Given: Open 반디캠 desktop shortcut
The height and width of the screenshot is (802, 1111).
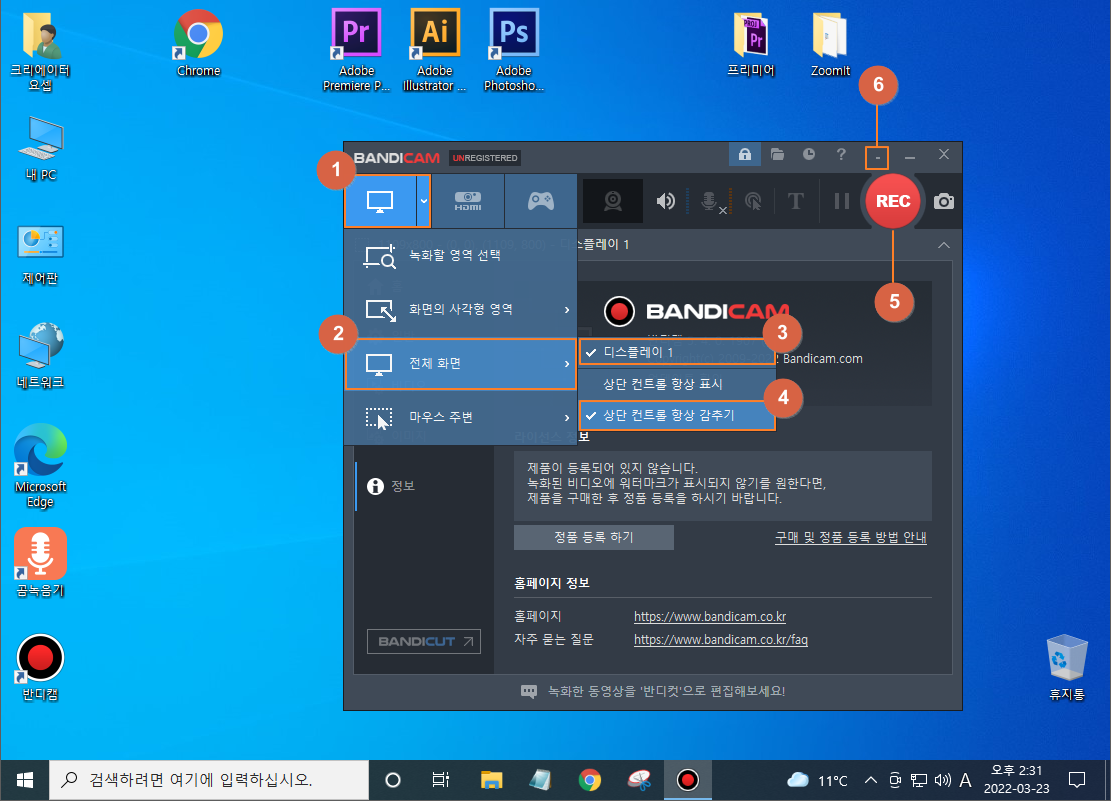Looking at the screenshot, I should (x=40, y=667).
